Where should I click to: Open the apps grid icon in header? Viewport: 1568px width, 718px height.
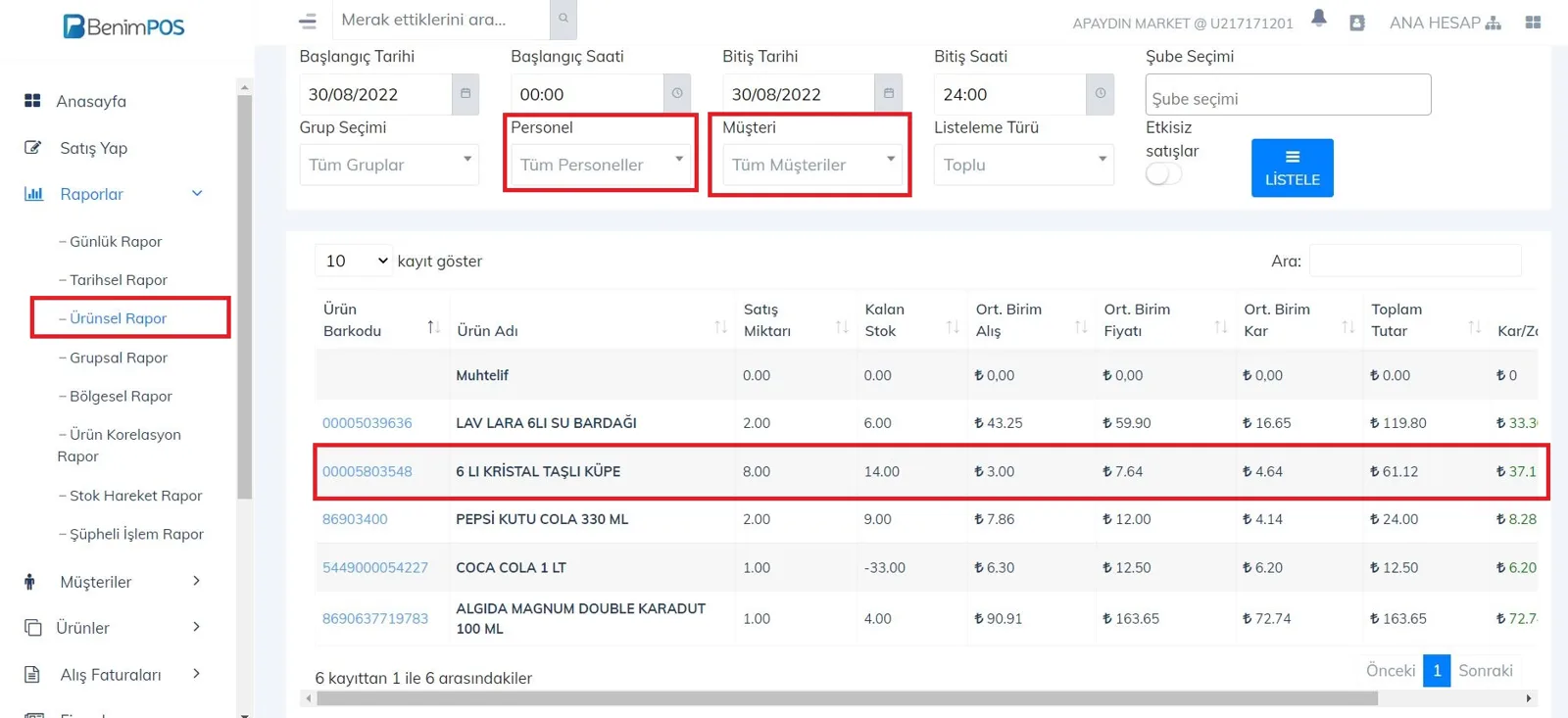(1534, 23)
